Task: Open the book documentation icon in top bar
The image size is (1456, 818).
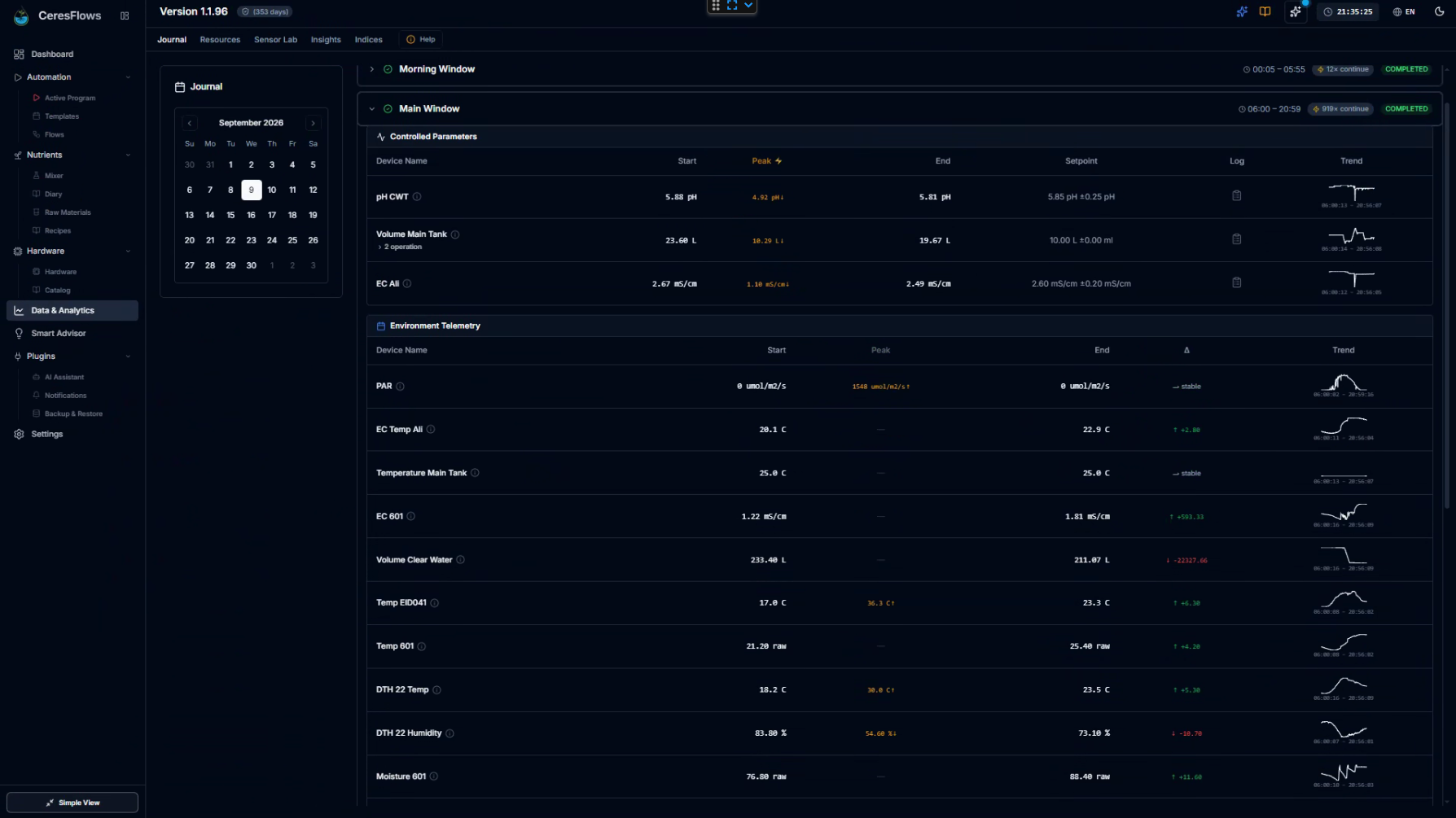Action: [x=1265, y=12]
